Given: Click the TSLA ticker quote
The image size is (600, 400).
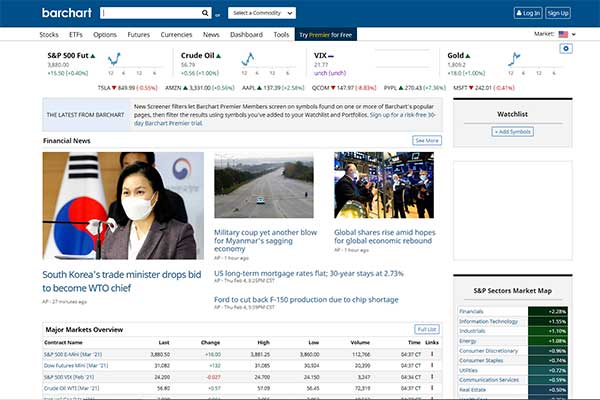Looking at the screenshot, I should click(x=127, y=88).
